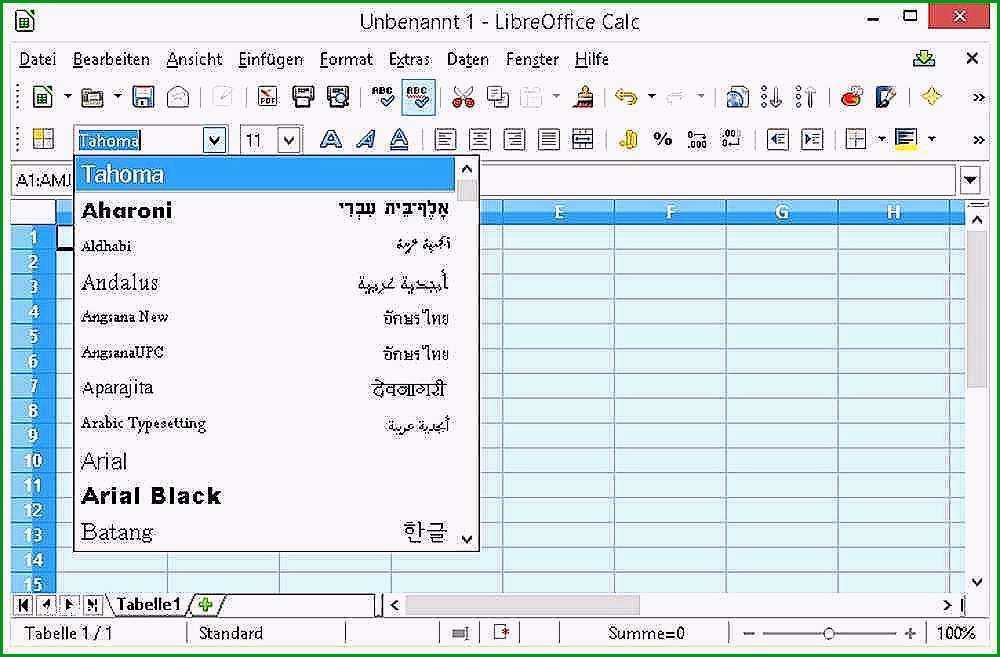Screen dimensions: 1000x657
Task: Open the Styles and Formatting icon
Action: click(x=43, y=139)
